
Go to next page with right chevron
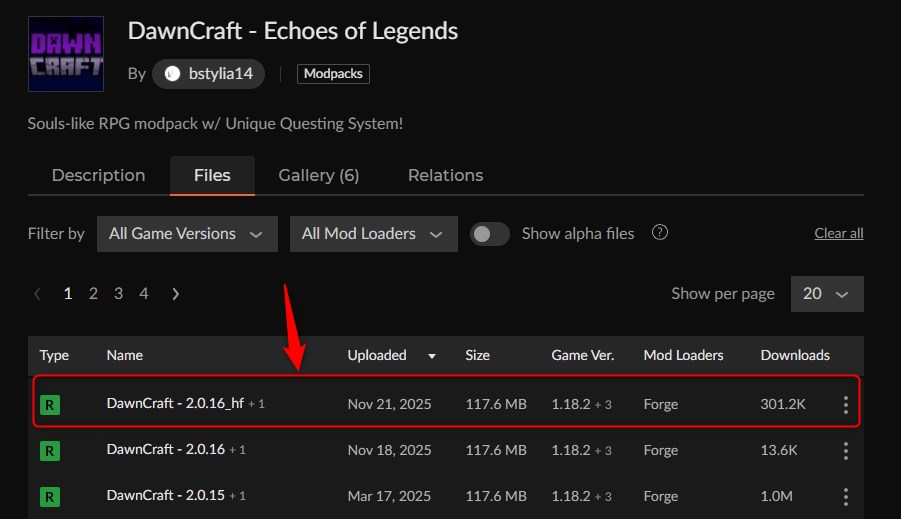(176, 294)
